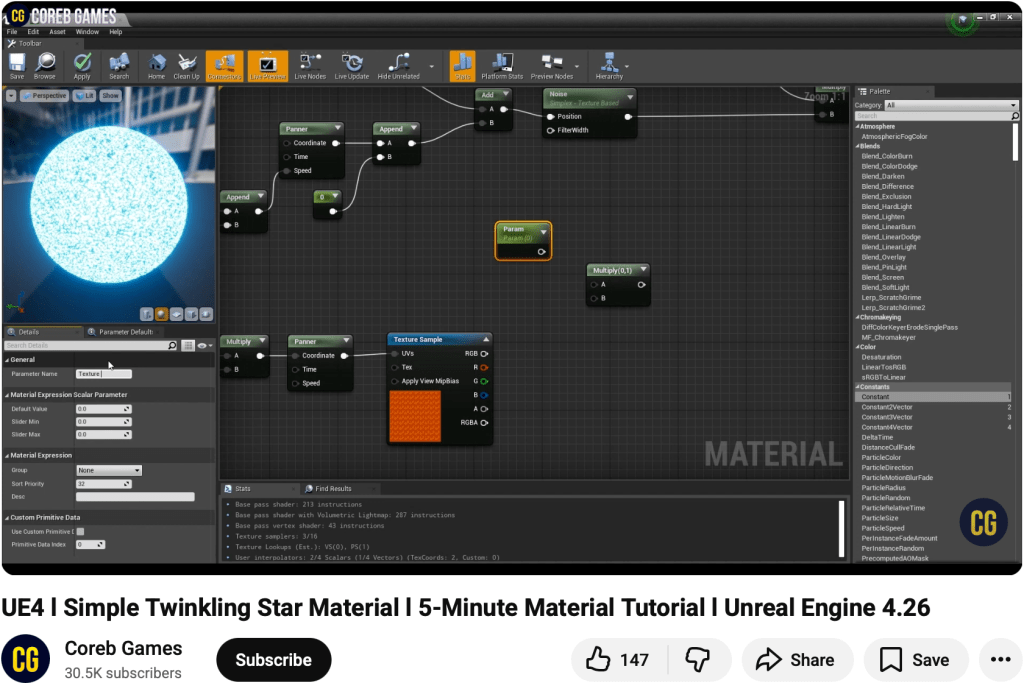Toggle Live Preview in the toolbar

tap(267, 65)
